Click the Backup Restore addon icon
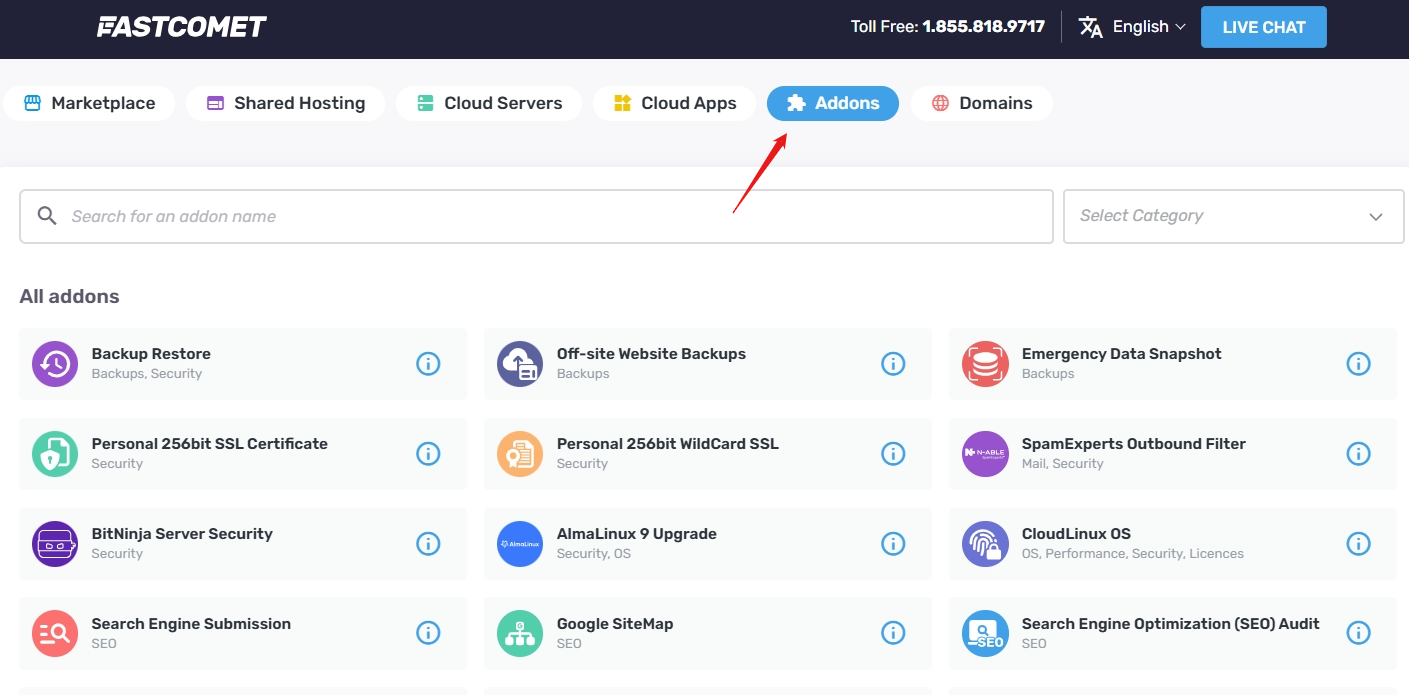 point(55,364)
